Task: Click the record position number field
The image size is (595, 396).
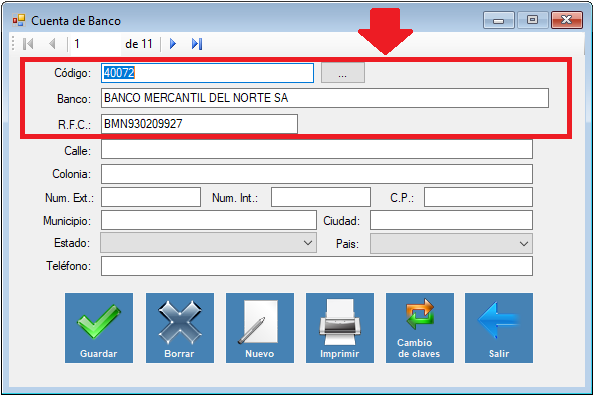Action: 96,44
